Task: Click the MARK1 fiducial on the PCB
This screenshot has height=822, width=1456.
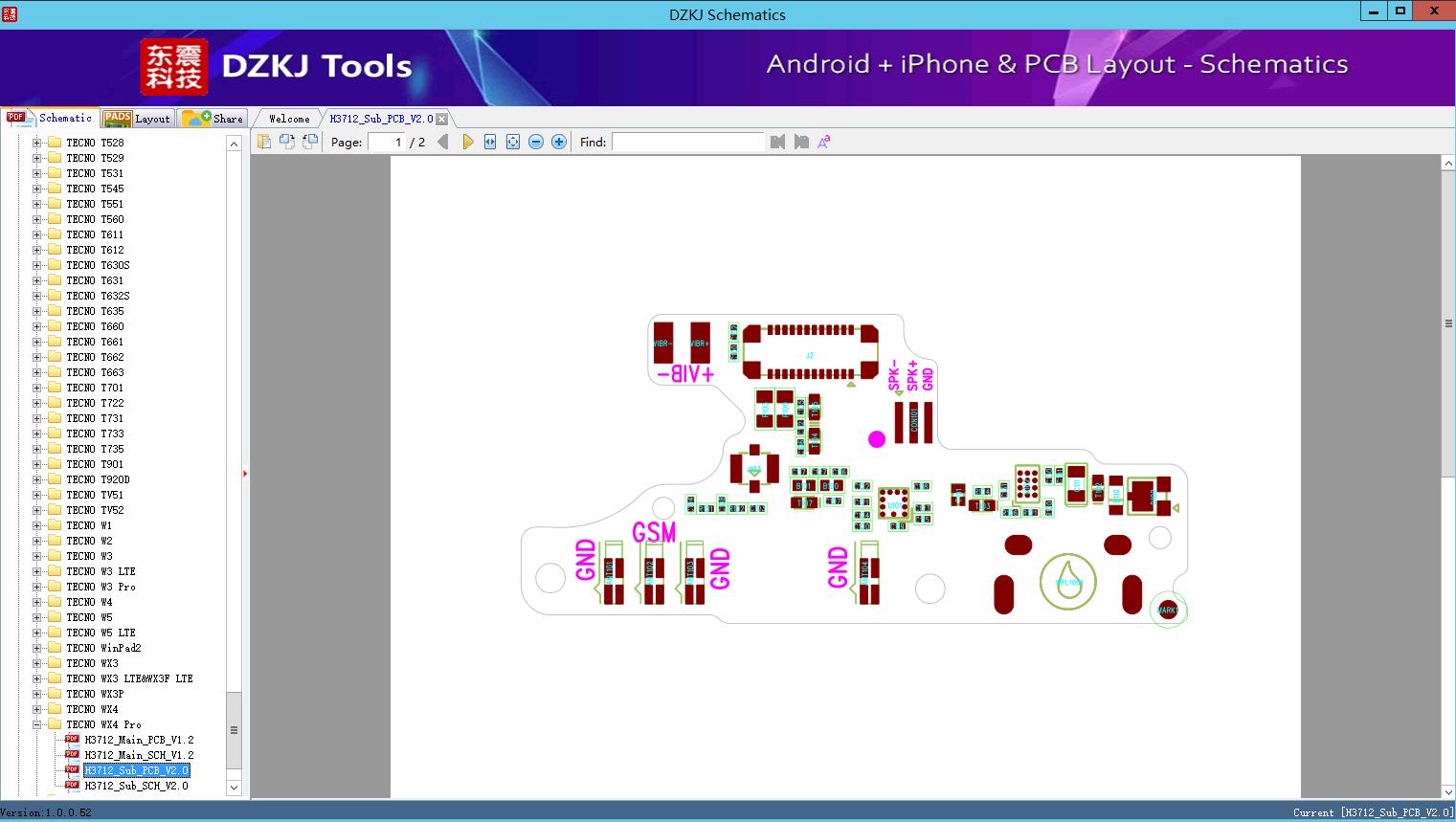Action: click(1168, 610)
